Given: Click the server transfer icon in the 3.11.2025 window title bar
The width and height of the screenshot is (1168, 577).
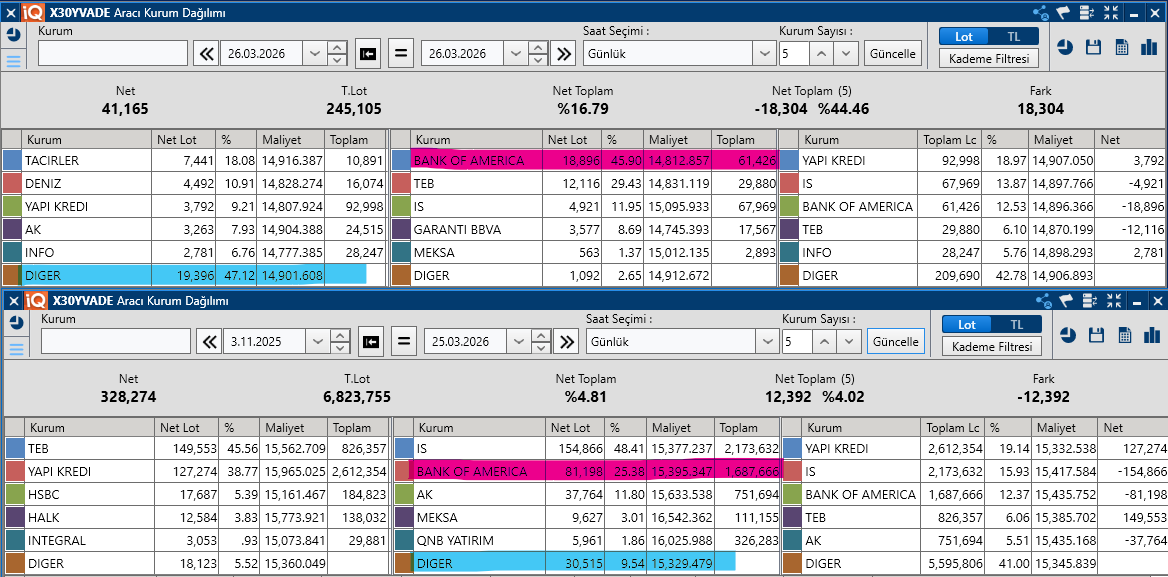Looking at the screenshot, I should [1090, 301].
